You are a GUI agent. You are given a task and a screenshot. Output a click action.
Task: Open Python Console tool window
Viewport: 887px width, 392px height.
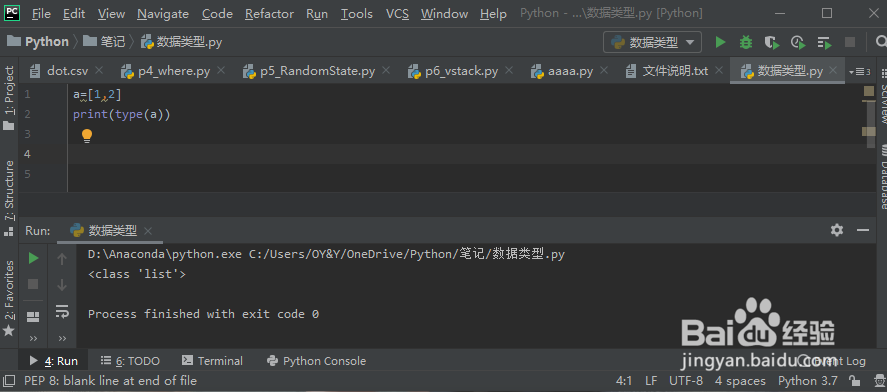click(316, 361)
